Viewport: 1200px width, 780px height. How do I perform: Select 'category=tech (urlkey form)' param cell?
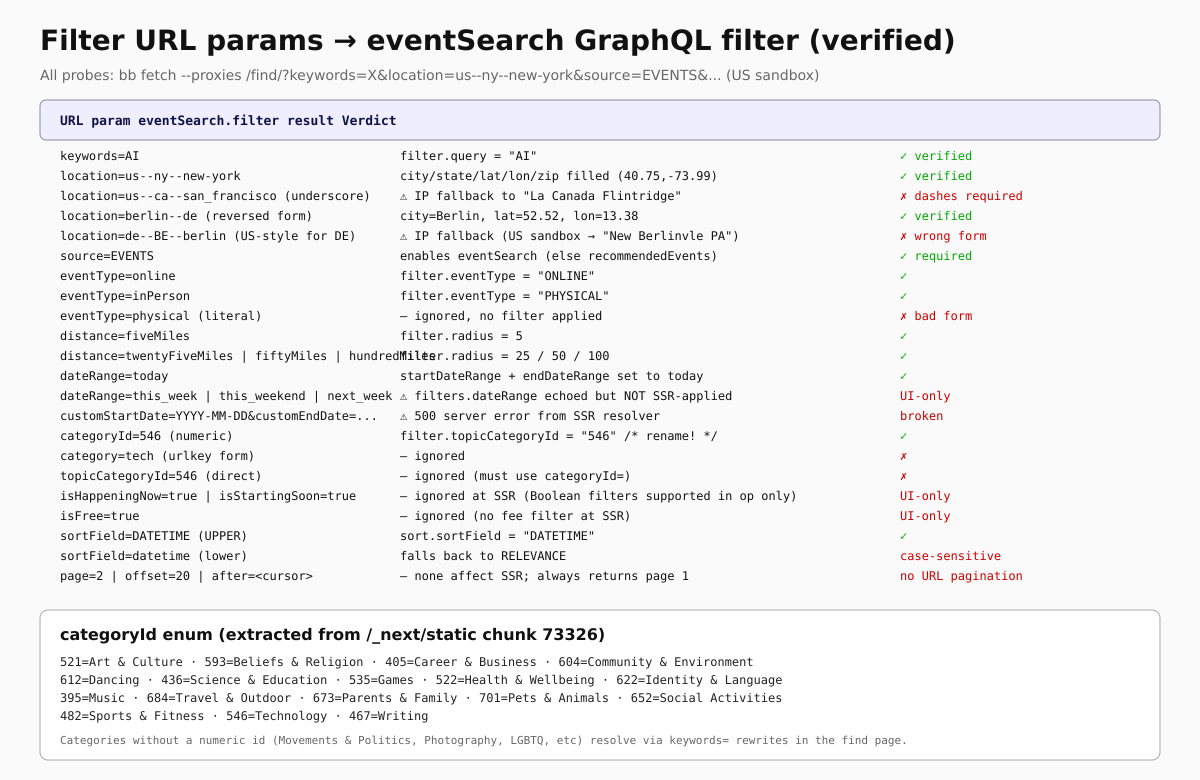click(x=157, y=456)
